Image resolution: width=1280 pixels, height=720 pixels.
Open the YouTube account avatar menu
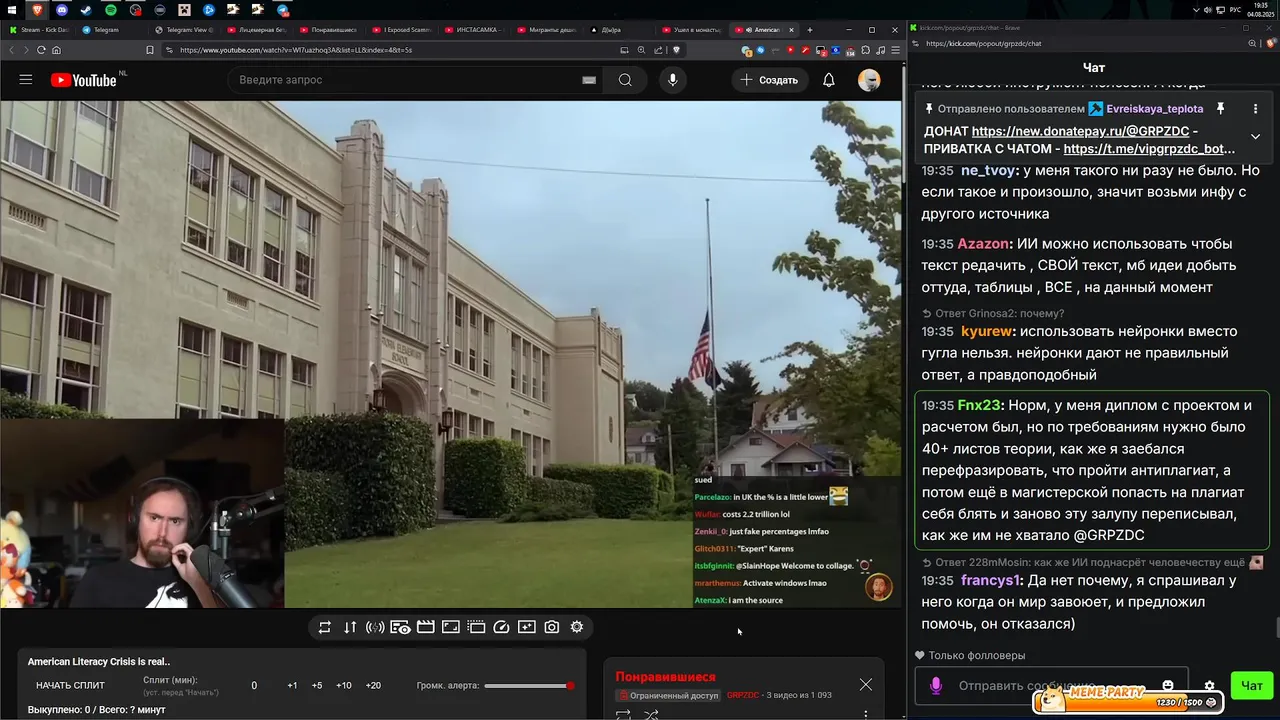pos(869,80)
